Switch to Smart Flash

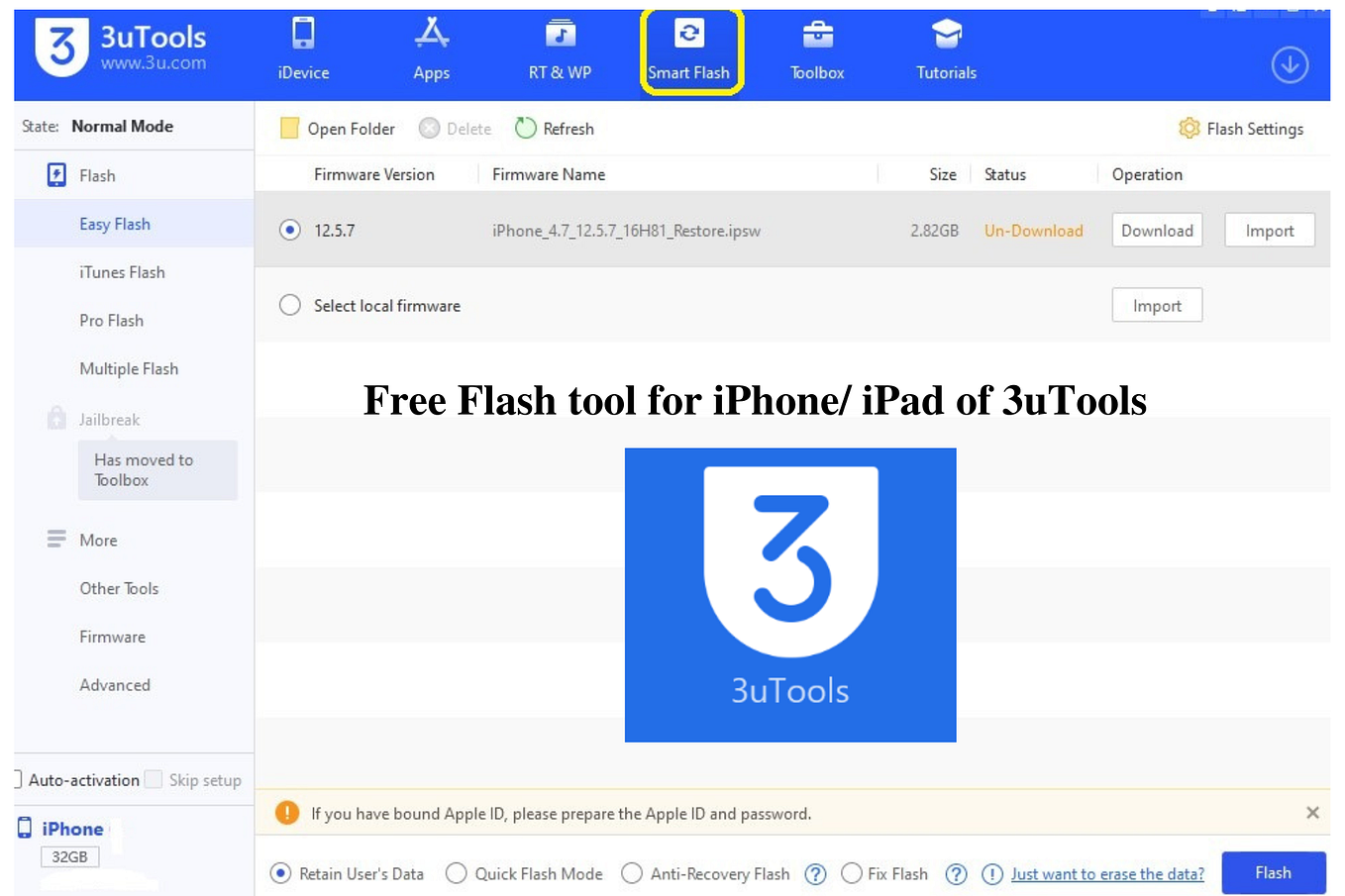(690, 50)
